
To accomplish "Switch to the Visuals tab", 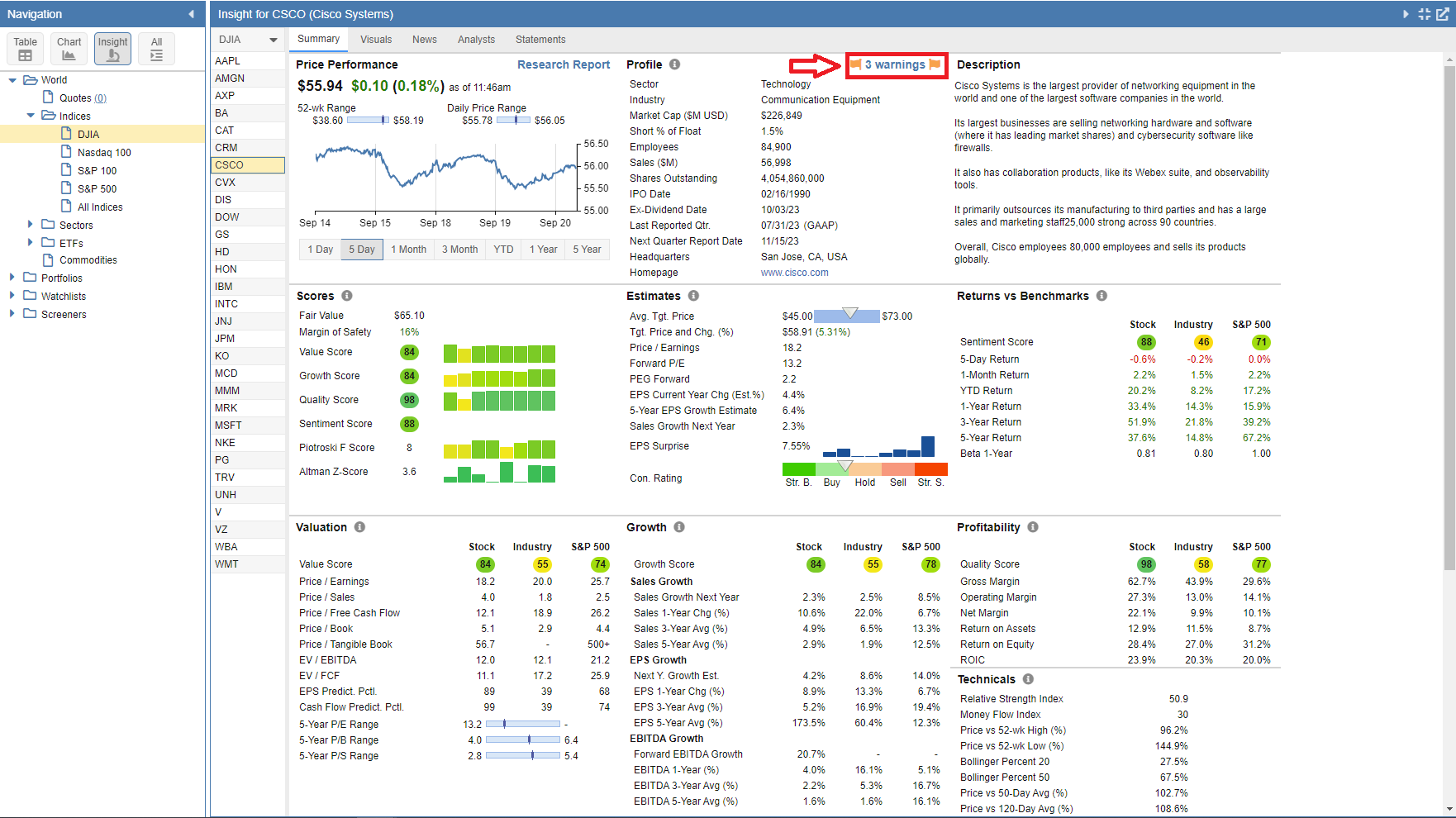I will coord(376,40).
